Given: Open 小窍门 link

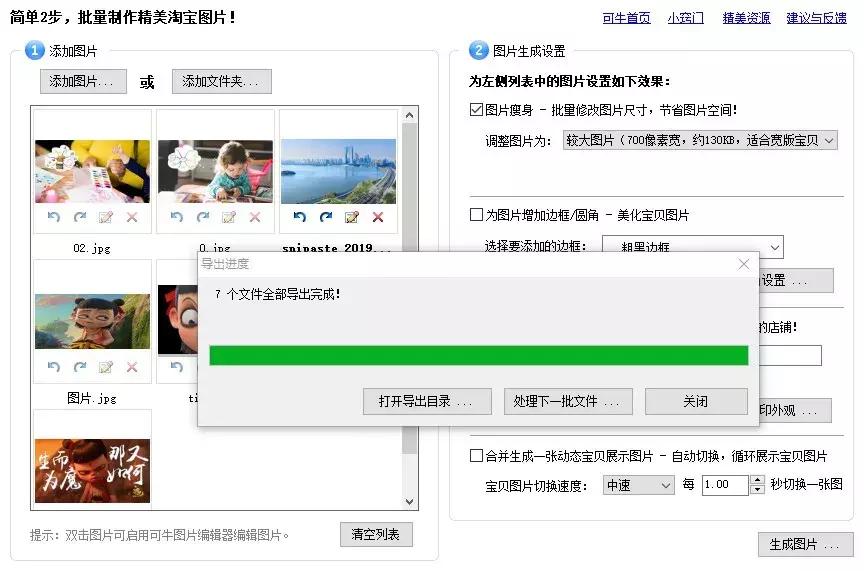Looking at the screenshot, I should (686, 18).
